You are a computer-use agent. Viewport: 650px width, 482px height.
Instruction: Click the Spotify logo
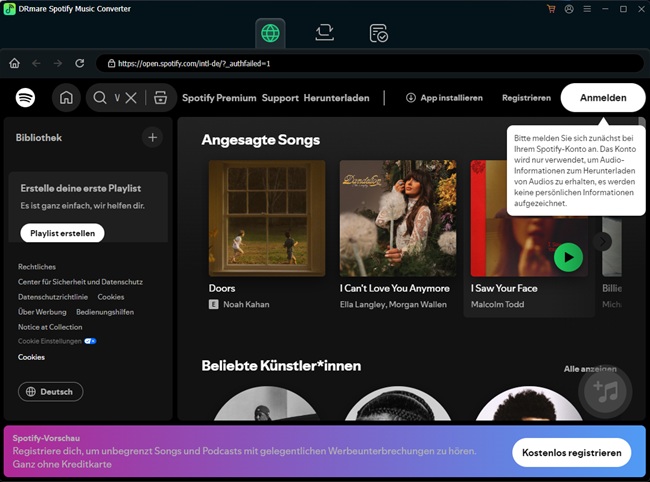click(25, 98)
